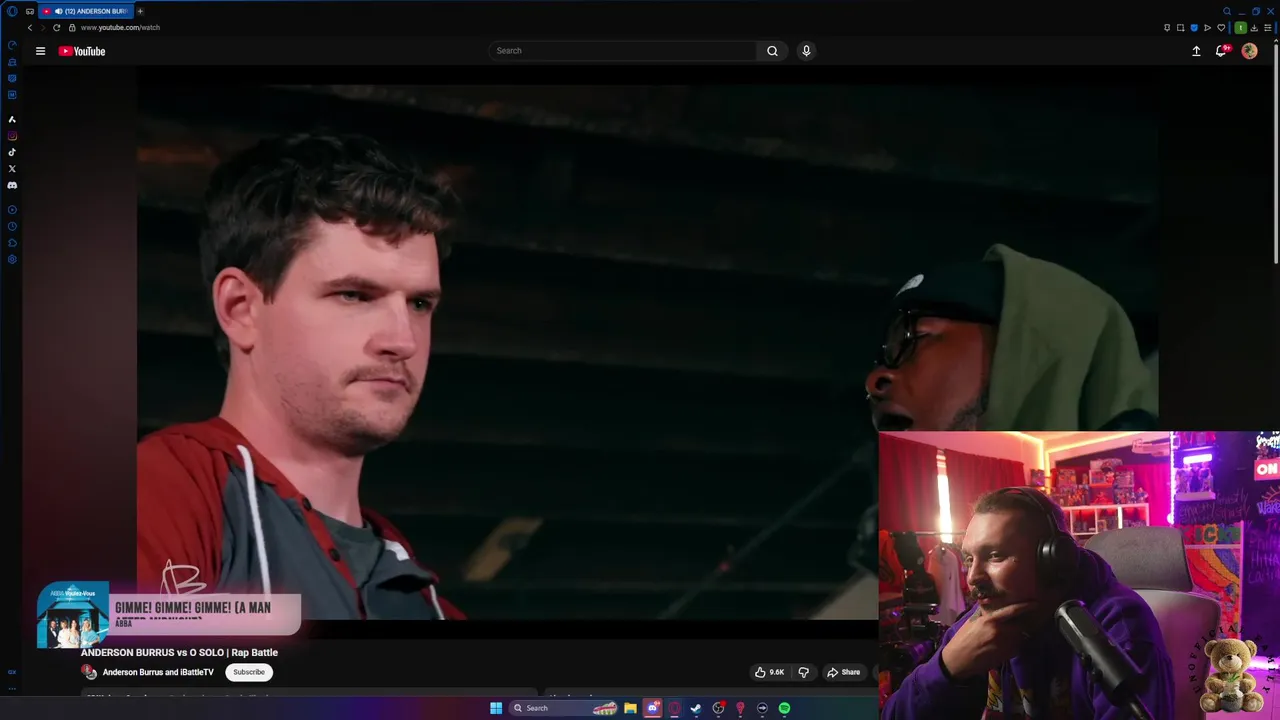Open the YouTube guide hamburger menu
The height and width of the screenshot is (720, 1280).
click(40, 51)
